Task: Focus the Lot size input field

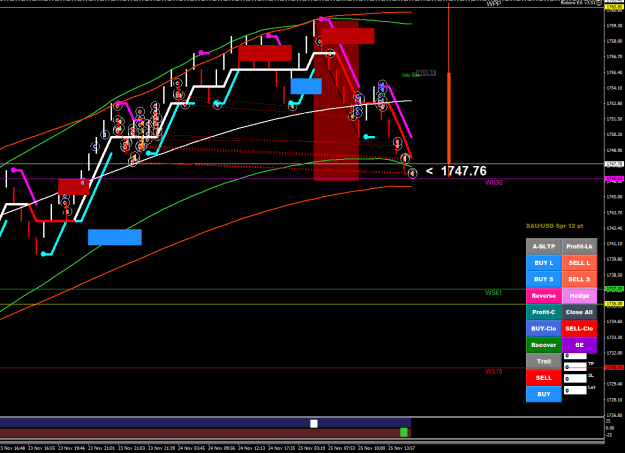Action: click(x=575, y=390)
